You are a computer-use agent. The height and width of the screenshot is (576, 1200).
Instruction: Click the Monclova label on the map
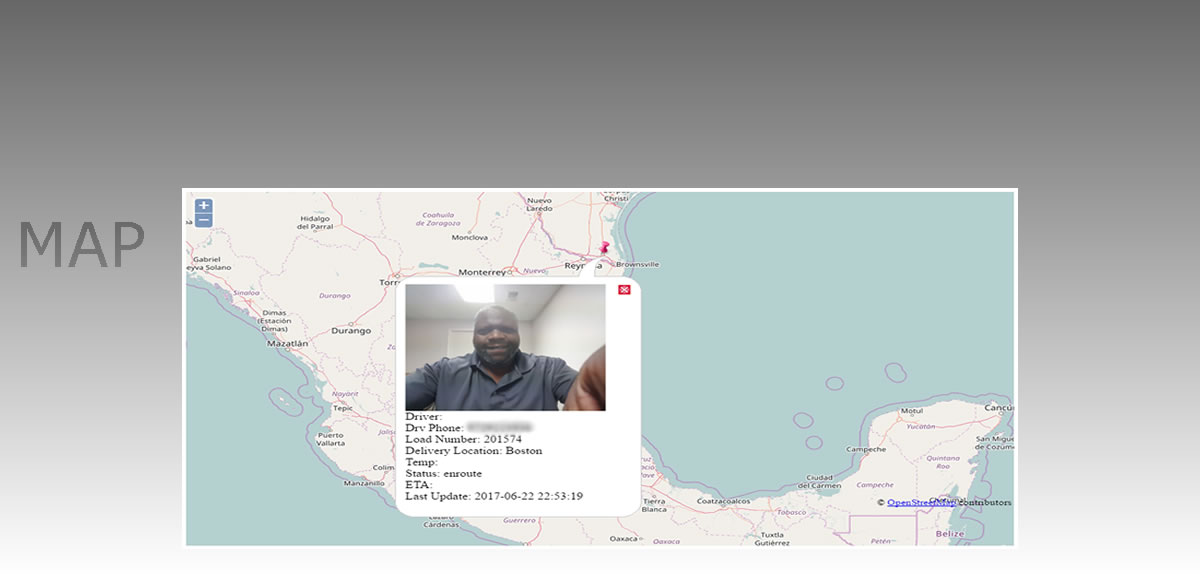(469, 238)
